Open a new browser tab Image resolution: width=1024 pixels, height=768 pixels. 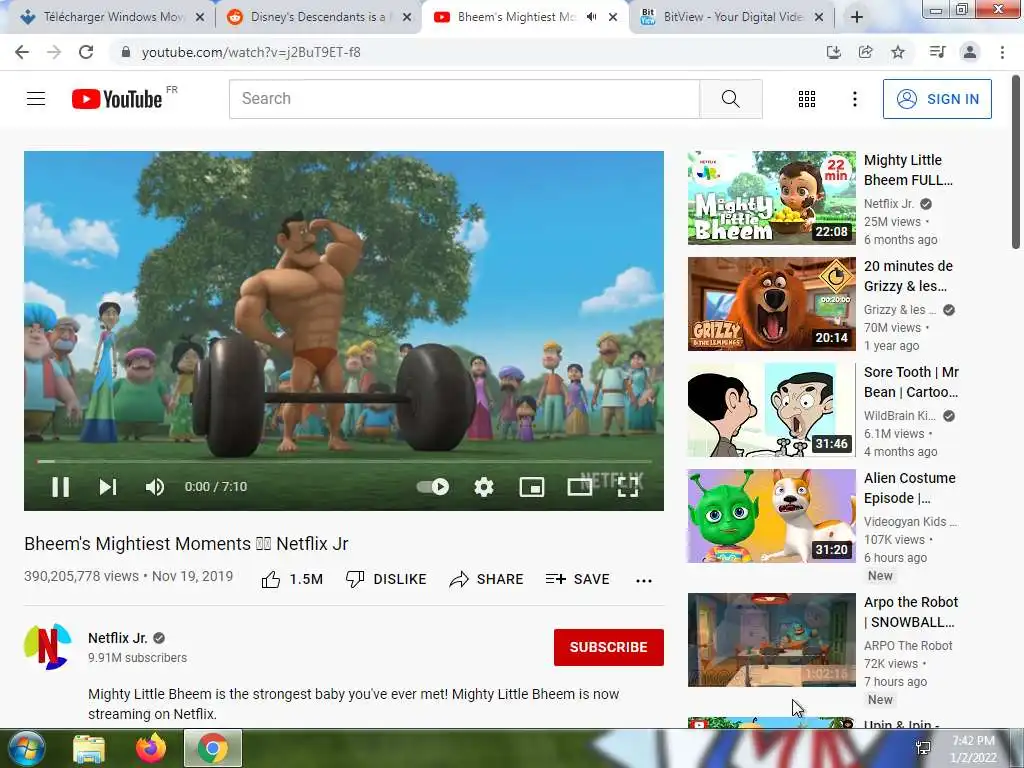[x=857, y=17]
